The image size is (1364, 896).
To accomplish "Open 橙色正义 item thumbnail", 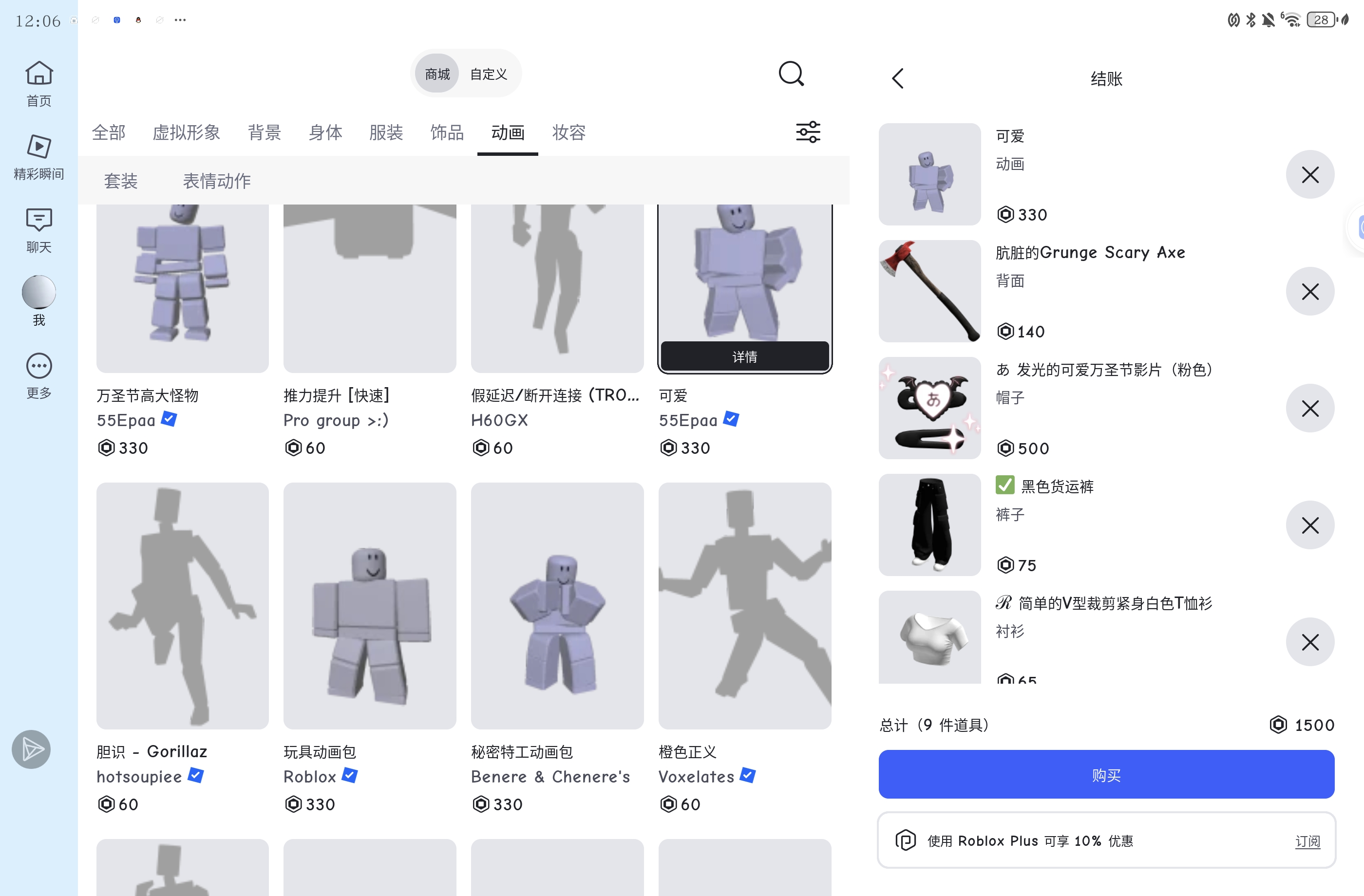I will pos(744,606).
